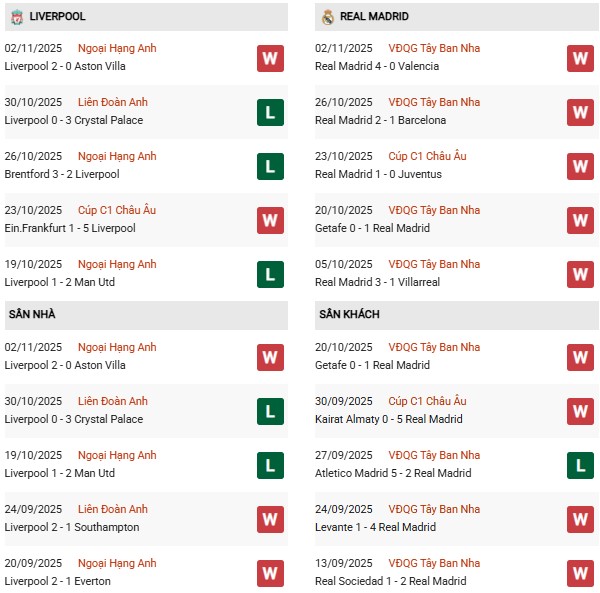
Task: Click W badge beside Real Sociedad match
Action: (580, 573)
